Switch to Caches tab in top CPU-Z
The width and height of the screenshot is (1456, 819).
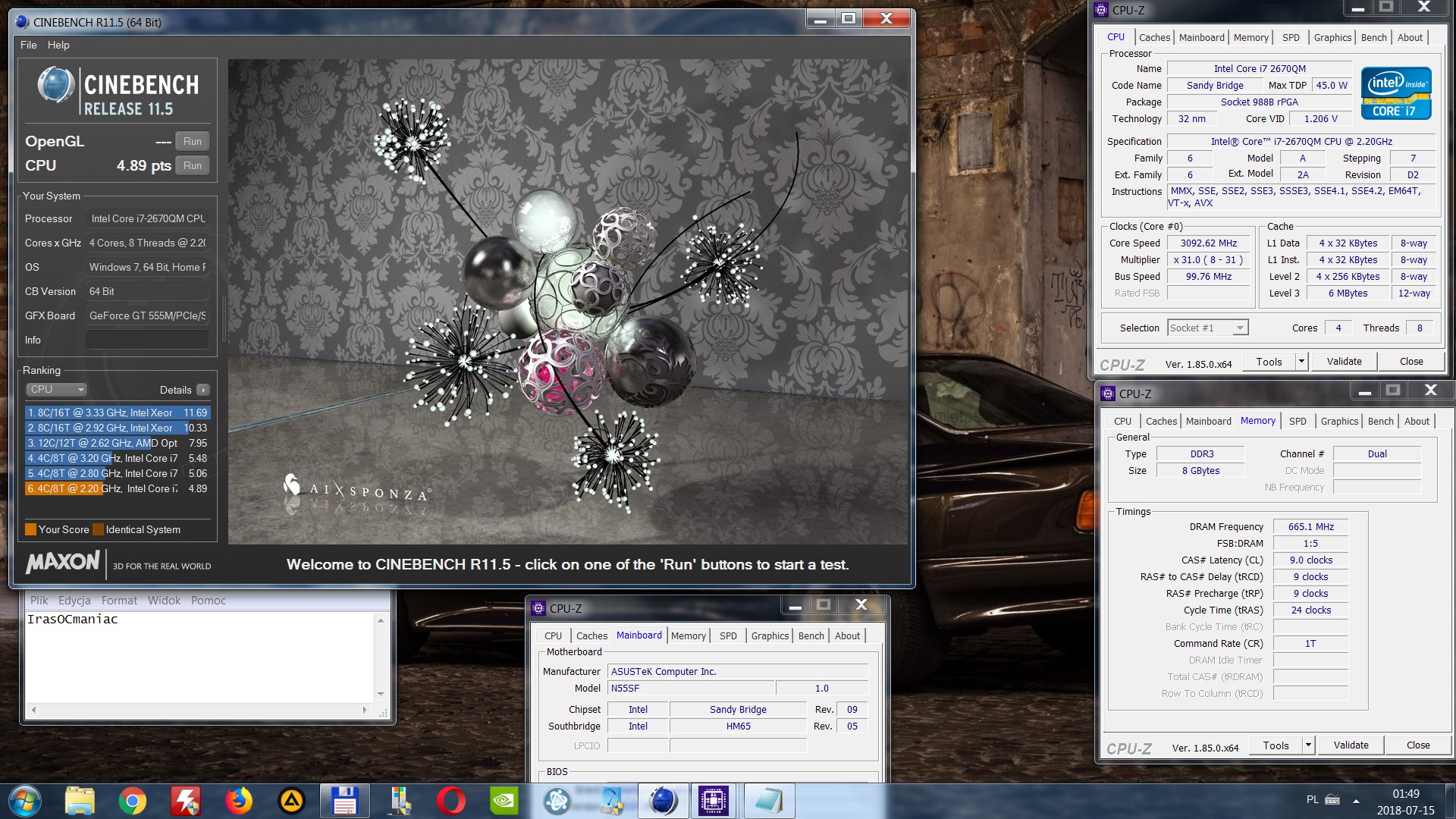[1154, 37]
